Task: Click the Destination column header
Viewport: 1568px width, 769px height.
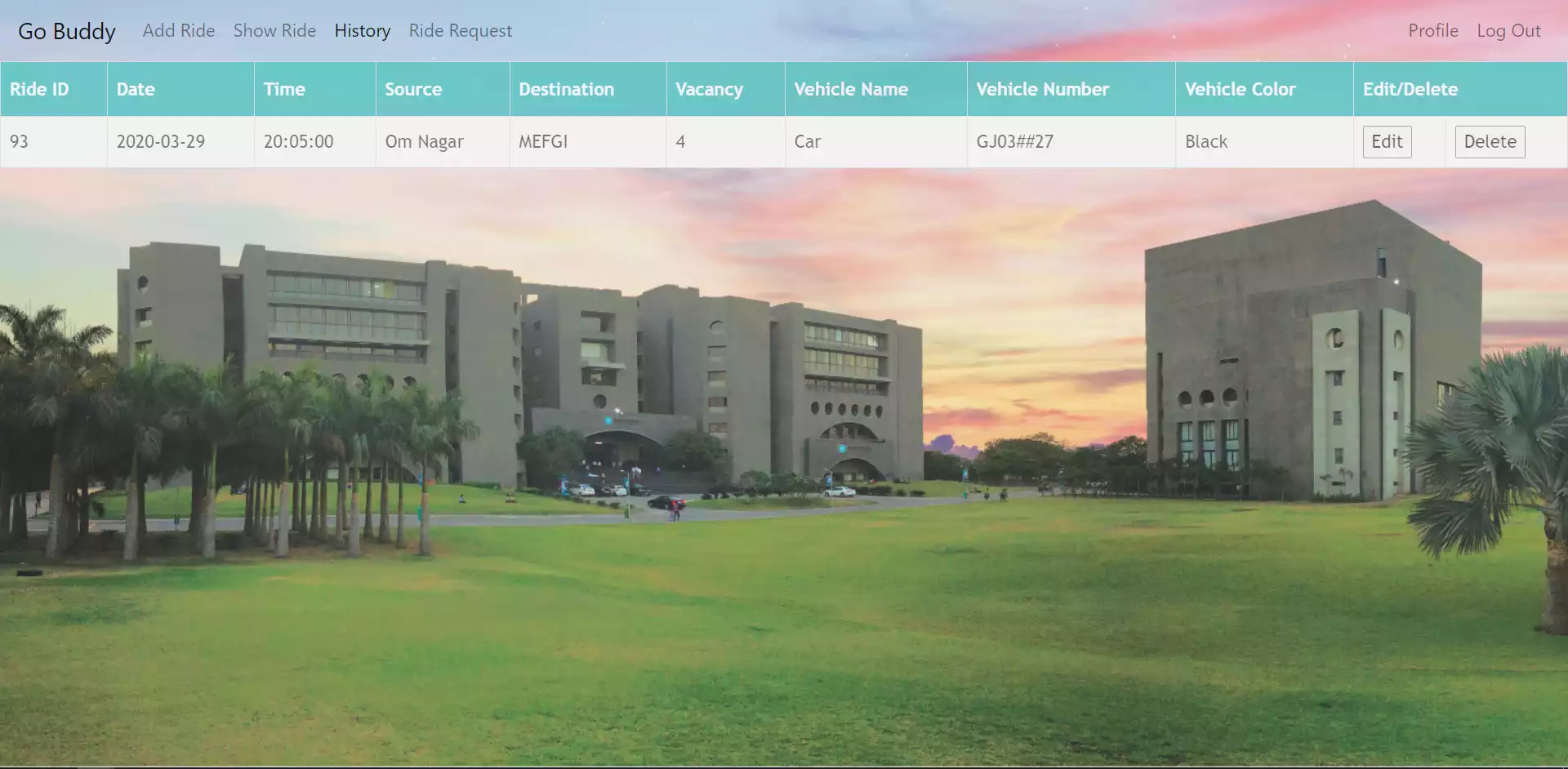Action: pos(566,89)
